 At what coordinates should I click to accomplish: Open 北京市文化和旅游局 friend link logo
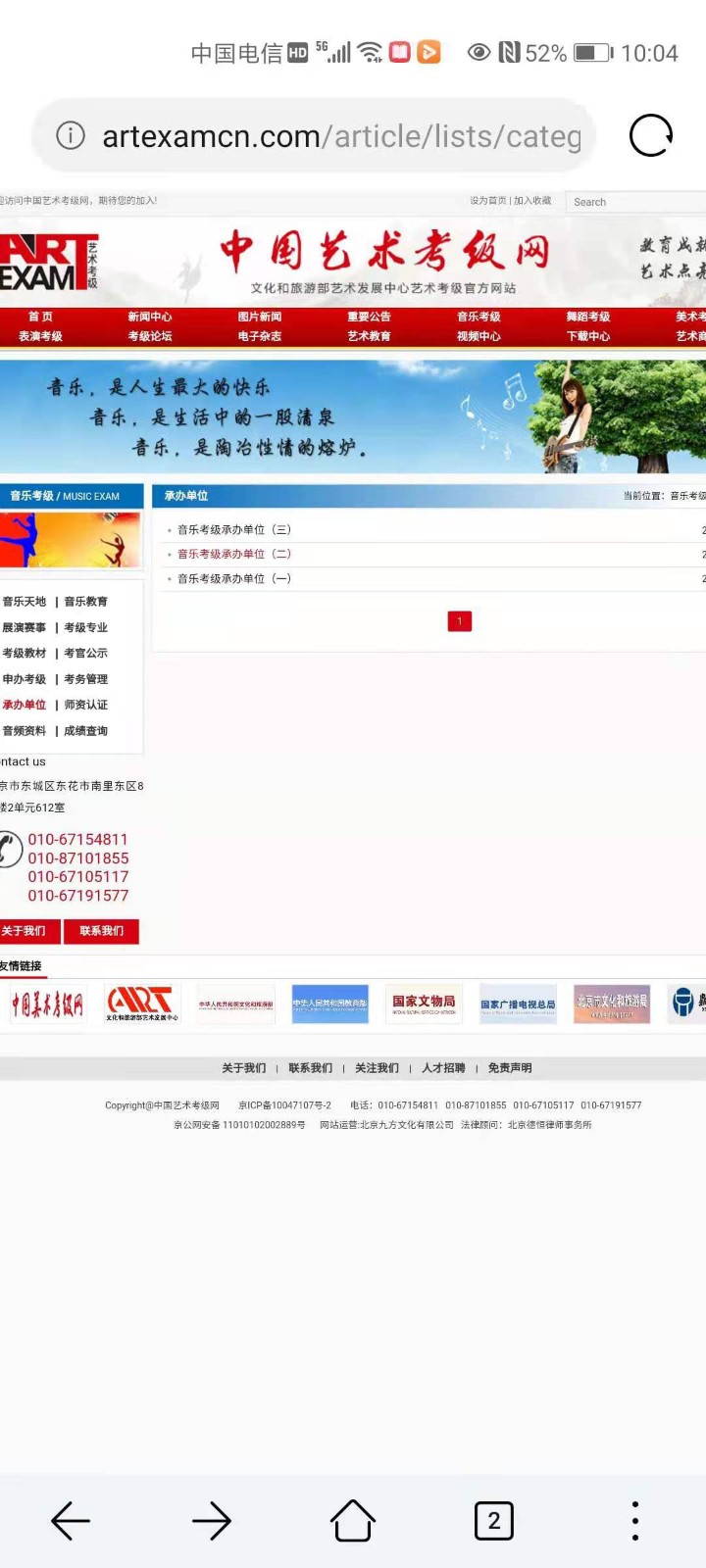pyautogui.click(x=613, y=1004)
